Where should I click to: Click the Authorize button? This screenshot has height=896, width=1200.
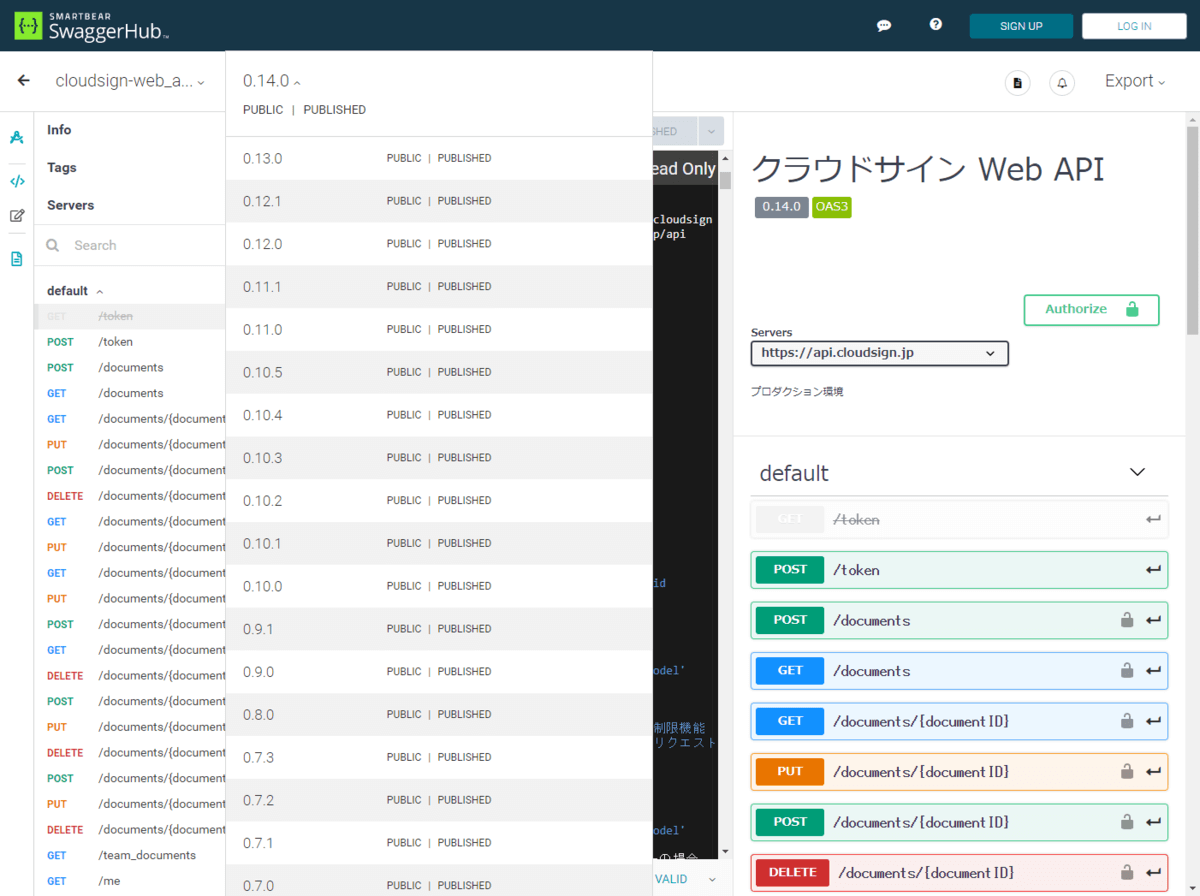coord(1091,310)
